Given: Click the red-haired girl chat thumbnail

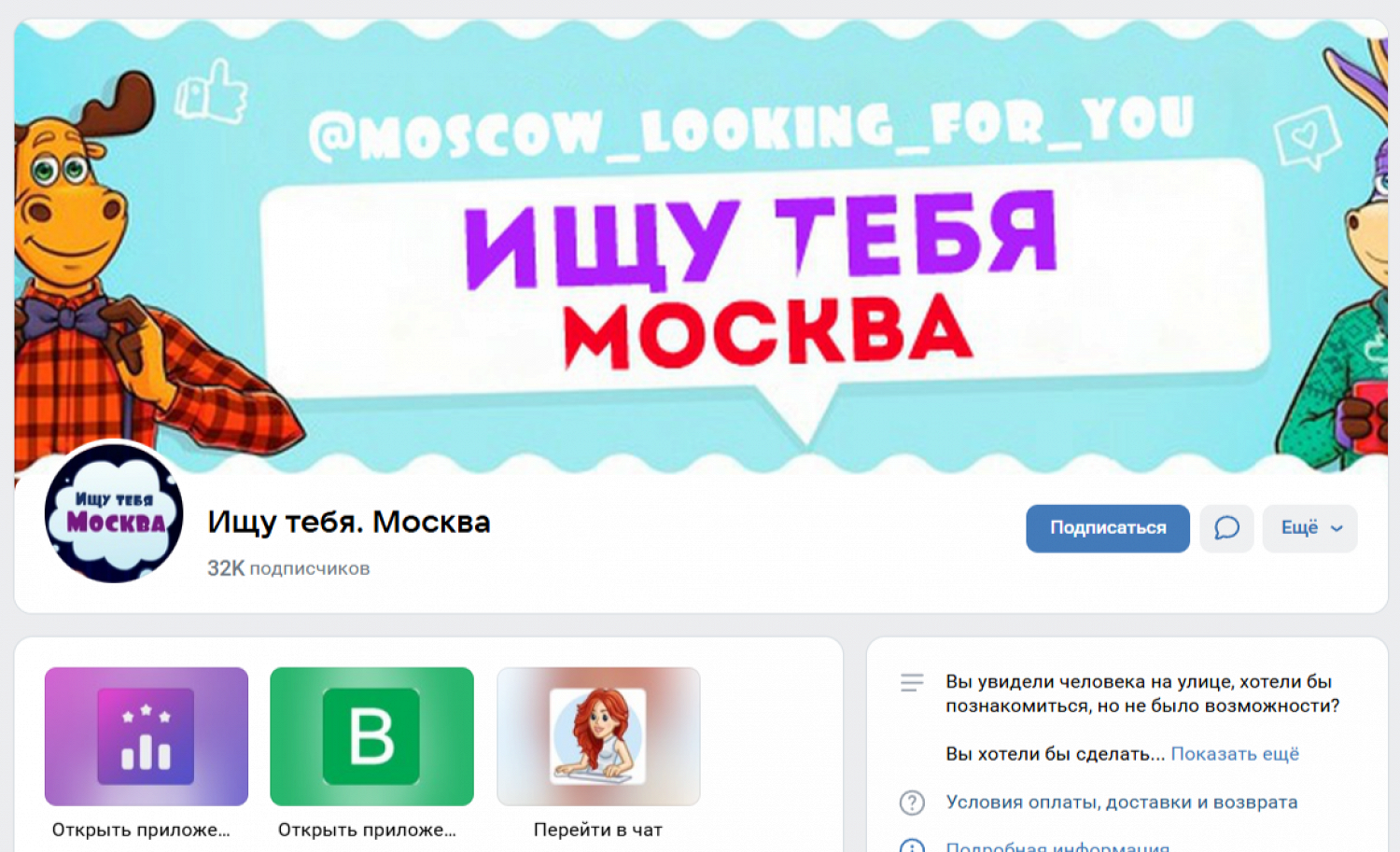Looking at the screenshot, I should (598, 736).
